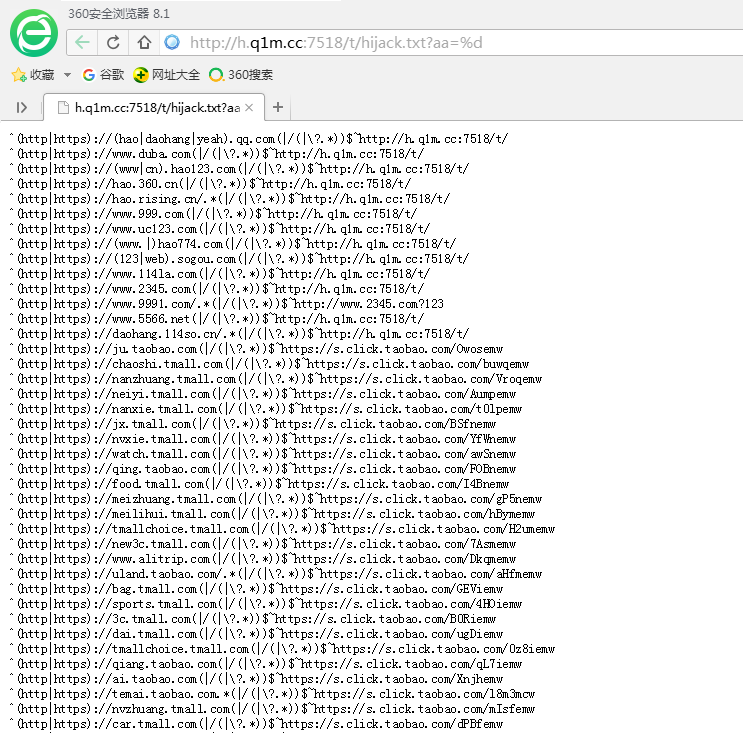
Task: Click the rule line for temai.taobao.com
Action: (272, 694)
